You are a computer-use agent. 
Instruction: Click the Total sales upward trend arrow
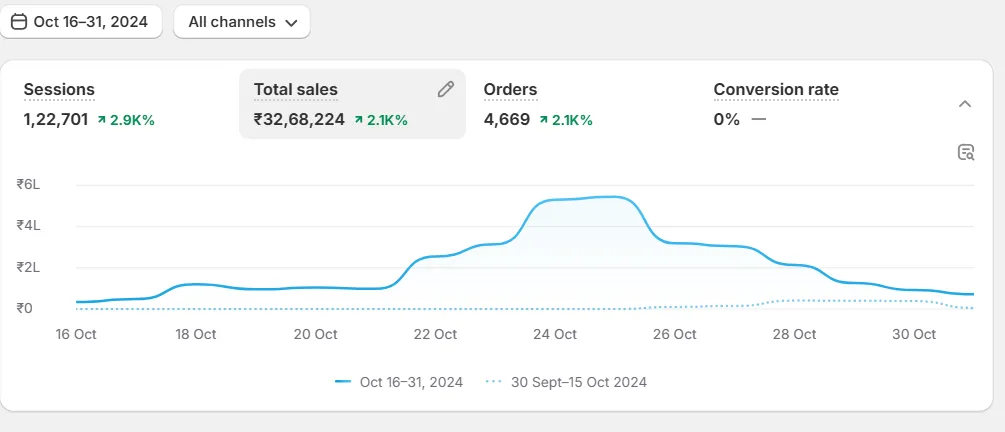click(358, 120)
